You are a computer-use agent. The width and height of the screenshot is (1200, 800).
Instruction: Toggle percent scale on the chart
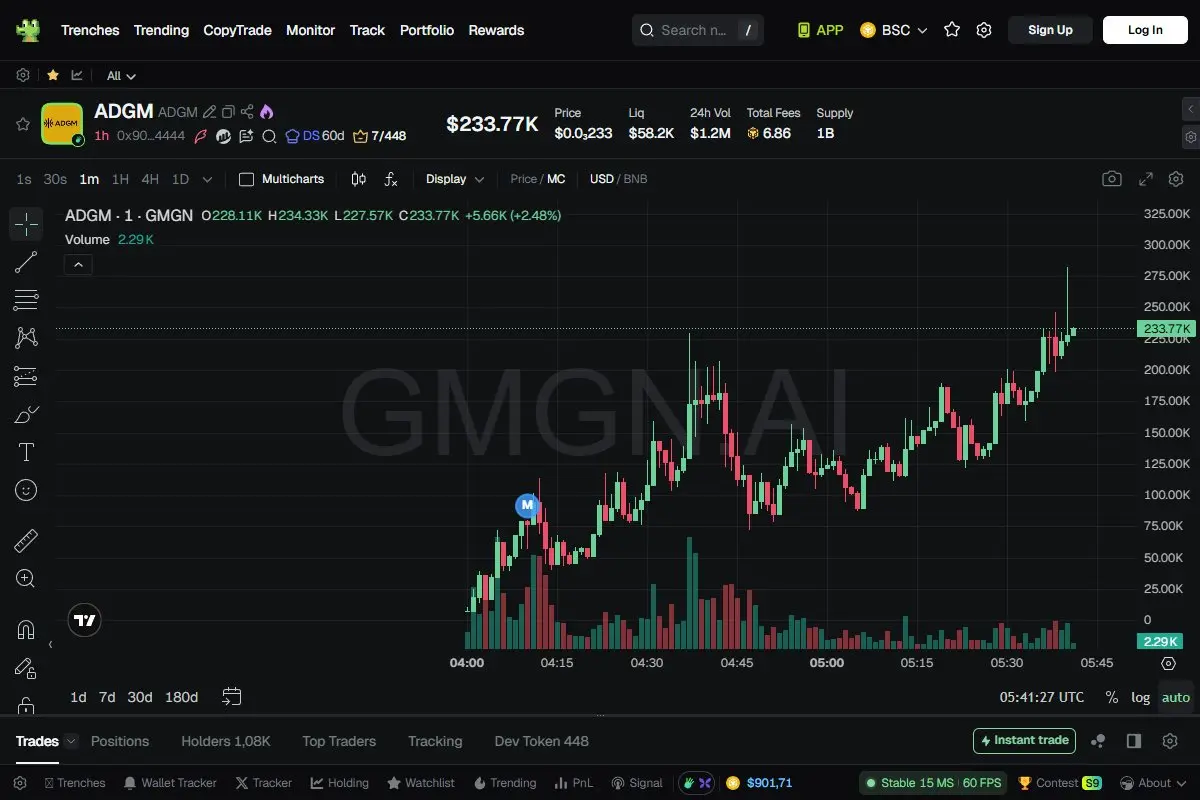(x=1112, y=697)
